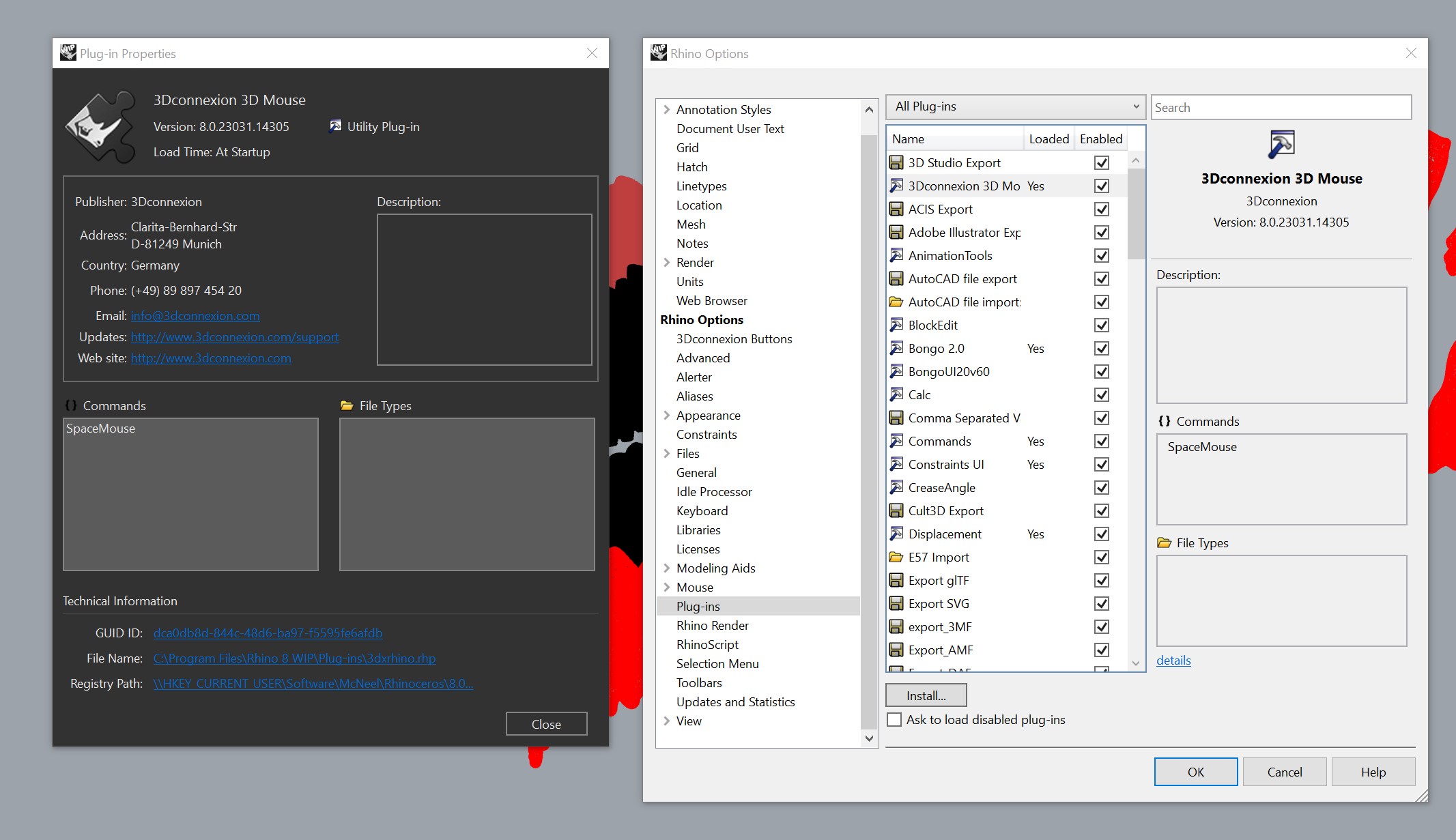This screenshot has width=1456, height=840.
Task: Open the GUID ID link
Action: 268,633
